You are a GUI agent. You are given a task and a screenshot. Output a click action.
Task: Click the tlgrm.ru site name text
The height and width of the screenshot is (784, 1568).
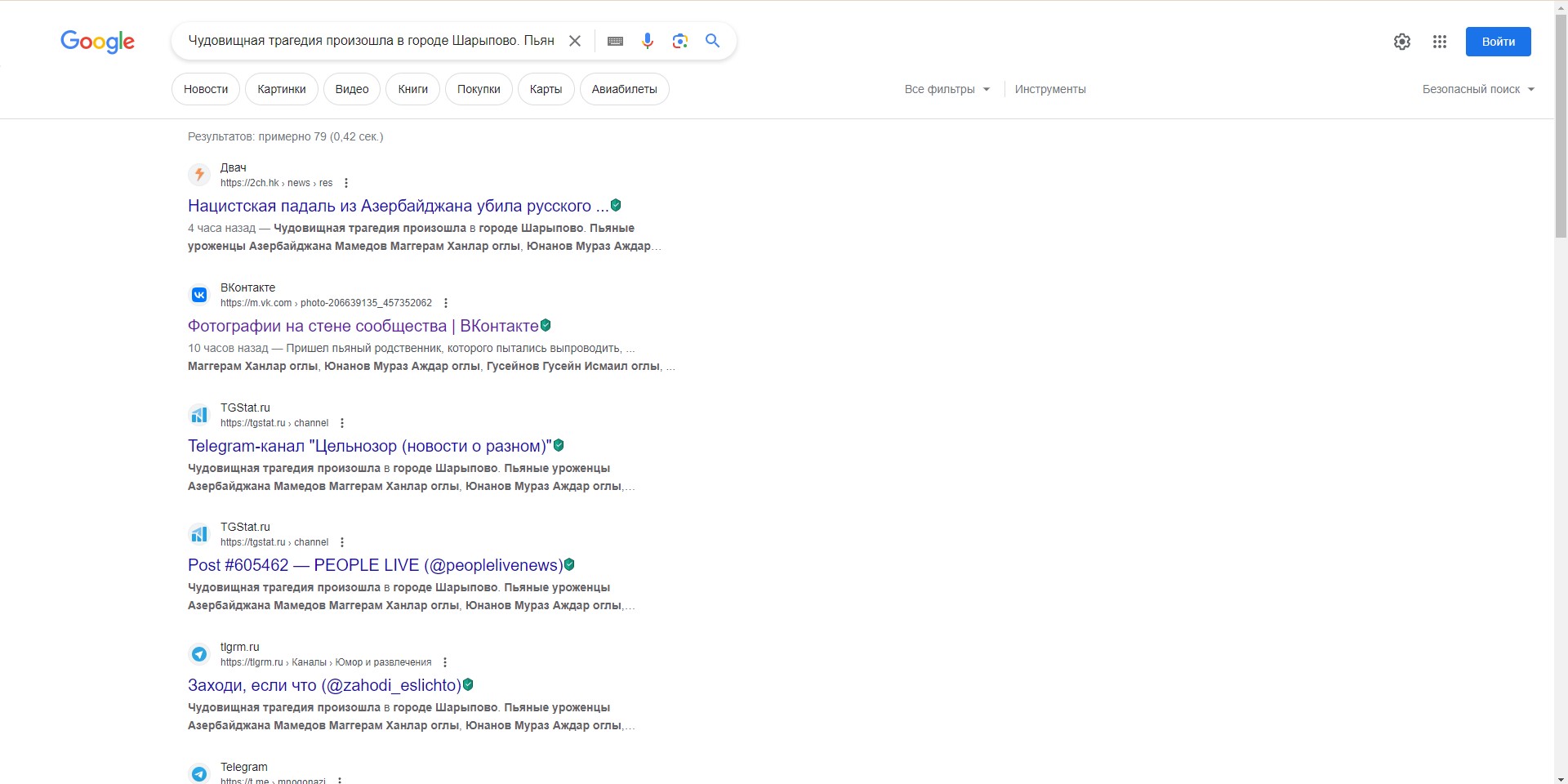pyautogui.click(x=240, y=647)
